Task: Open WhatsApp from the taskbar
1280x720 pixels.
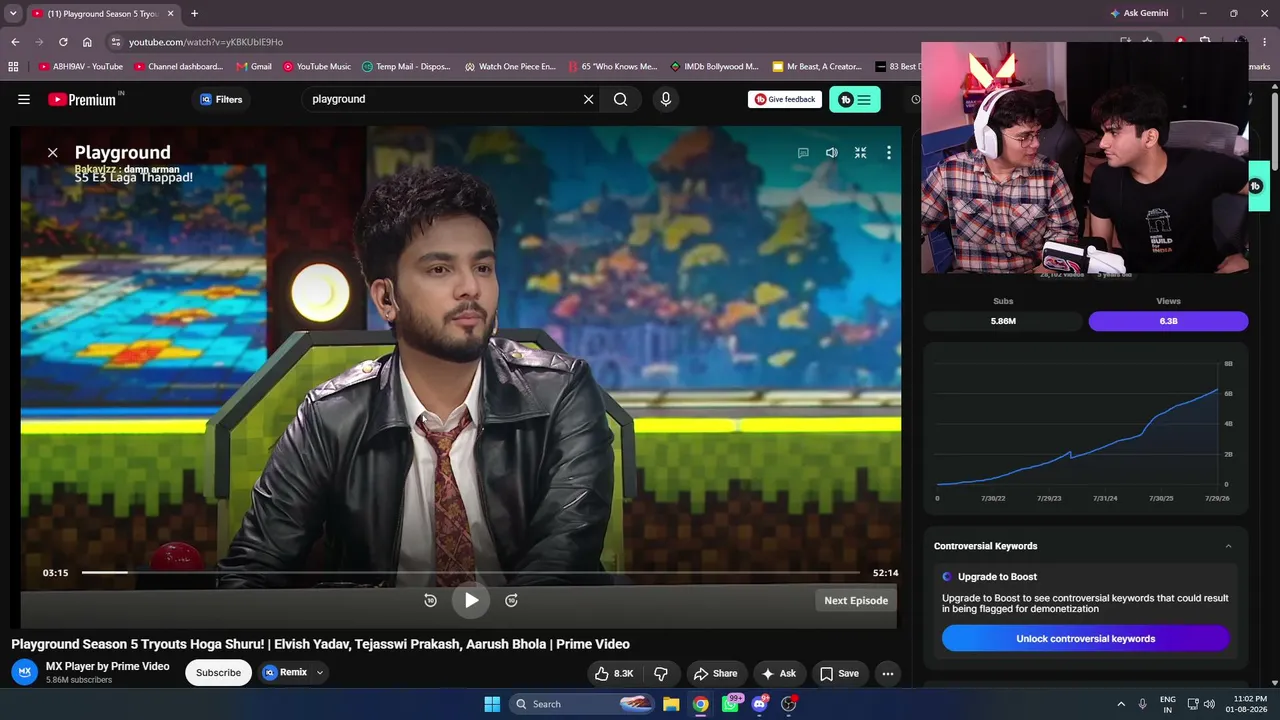Action: pyautogui.click(x=731, y=704)
